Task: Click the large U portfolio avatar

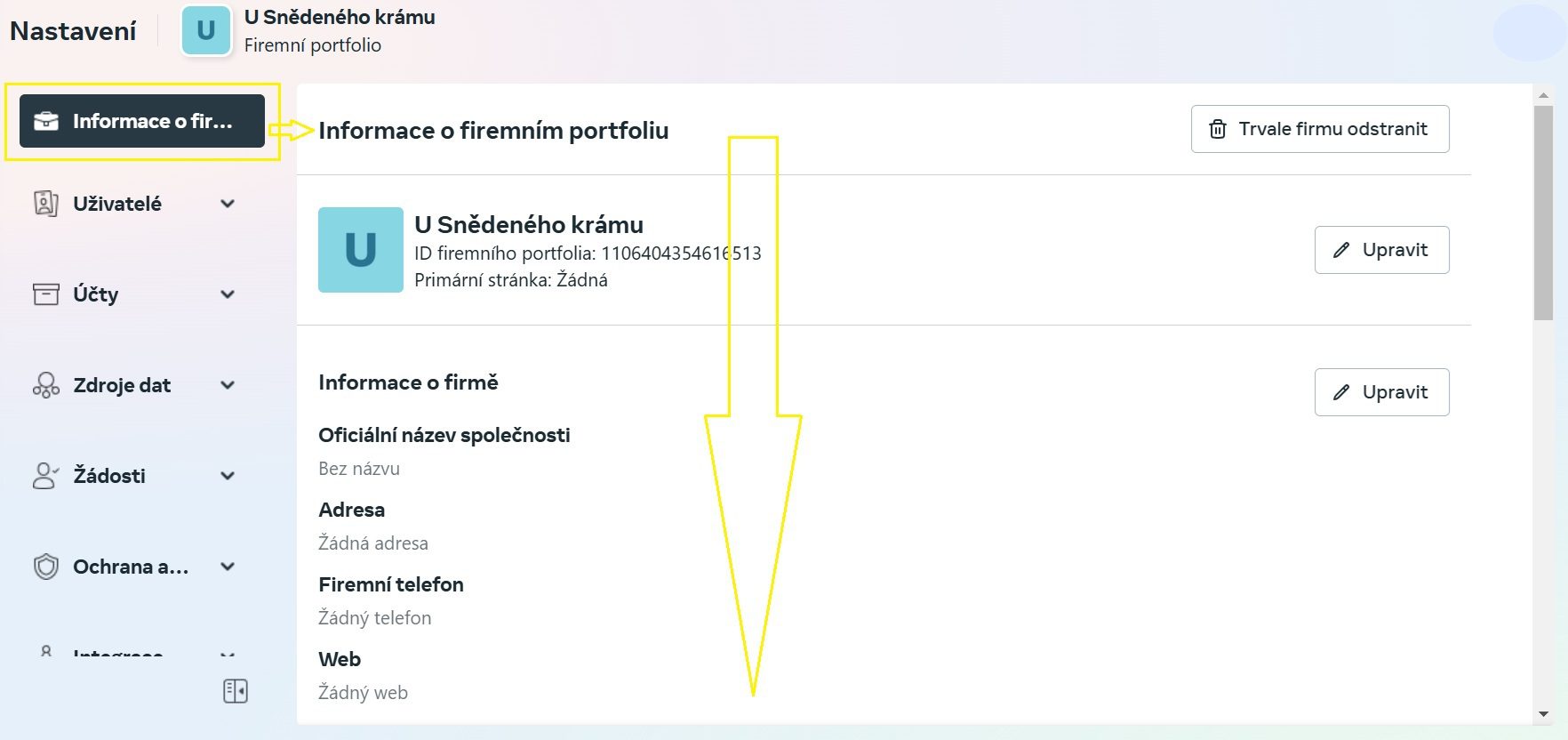Action: [x=360, y=250]
